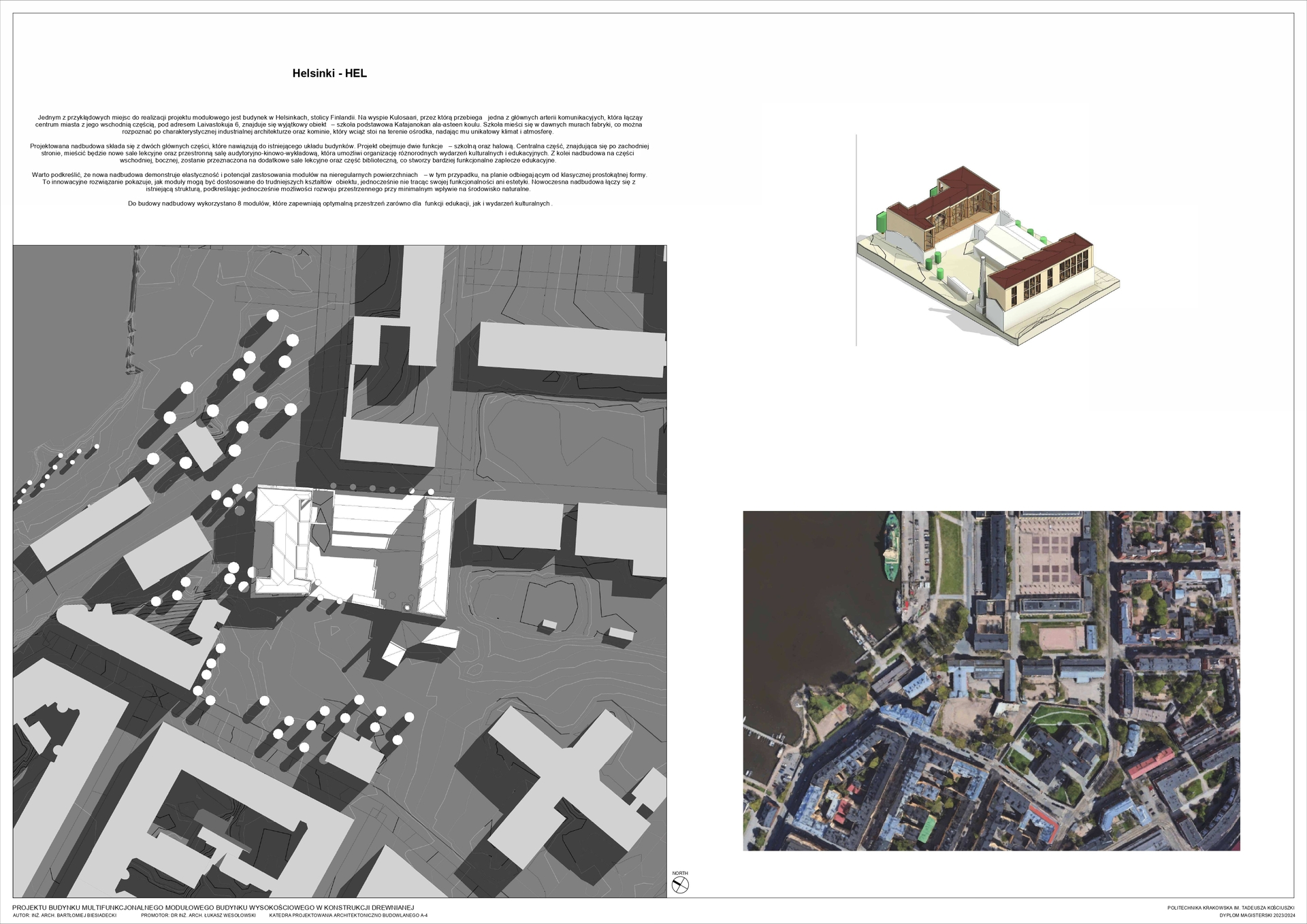Click the "Katedra Projektowania Architektoniczno Budowlanego" text
Image resolution: width=1307 pixels, height=924 pixels.
click(348, 916)
